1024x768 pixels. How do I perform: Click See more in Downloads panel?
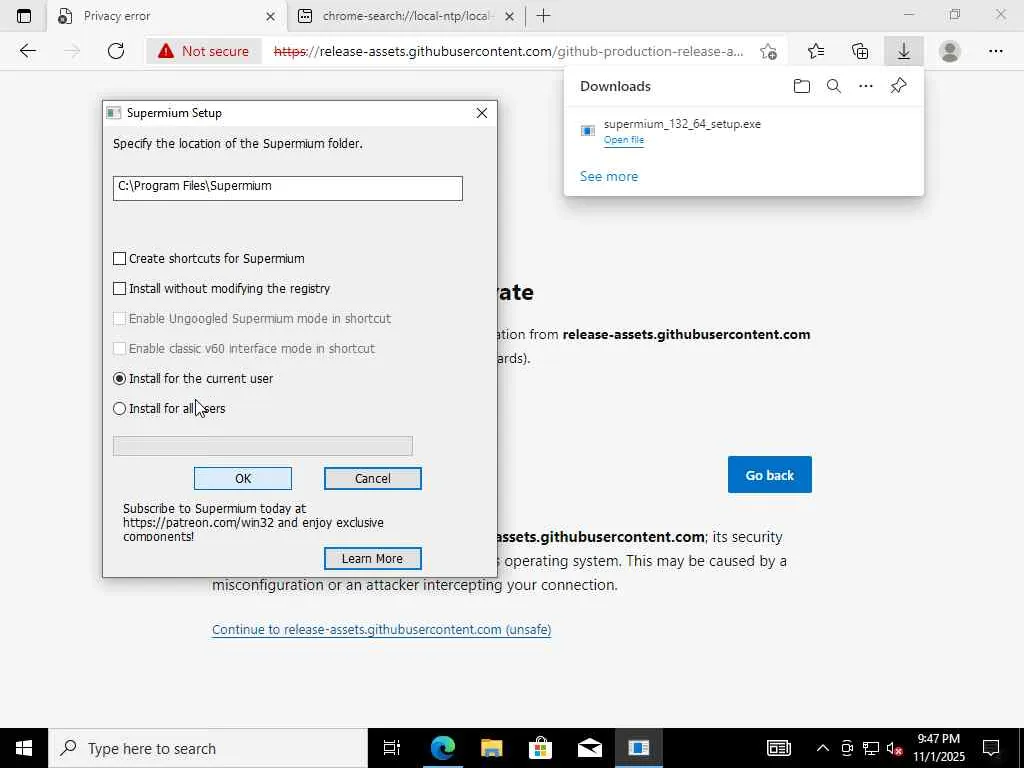point(609,176)
